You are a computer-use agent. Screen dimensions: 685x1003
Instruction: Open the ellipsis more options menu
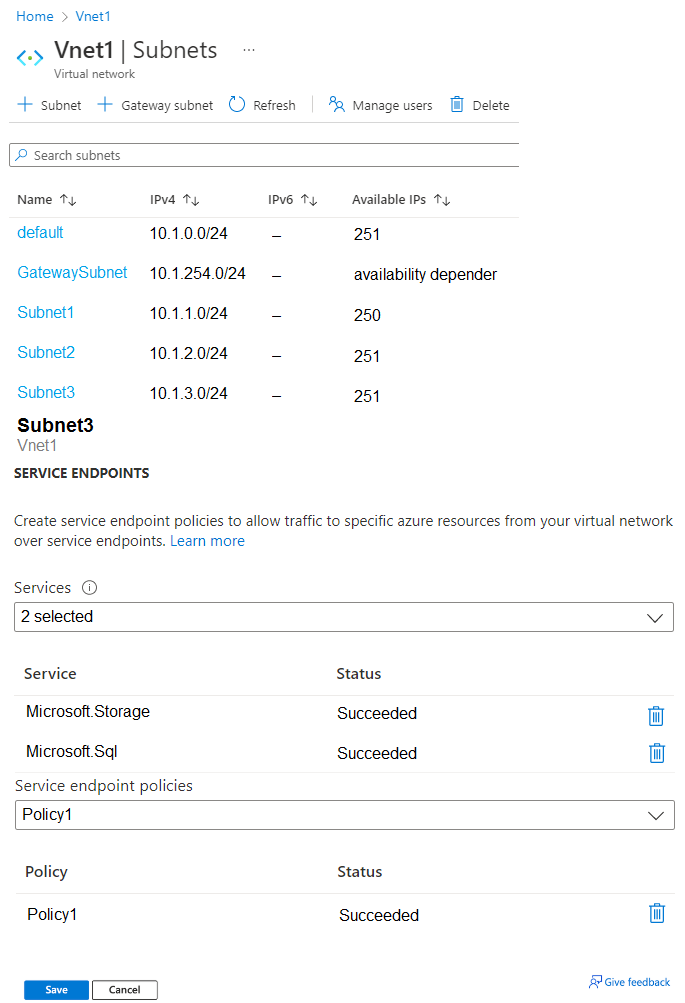pos(249,50)
